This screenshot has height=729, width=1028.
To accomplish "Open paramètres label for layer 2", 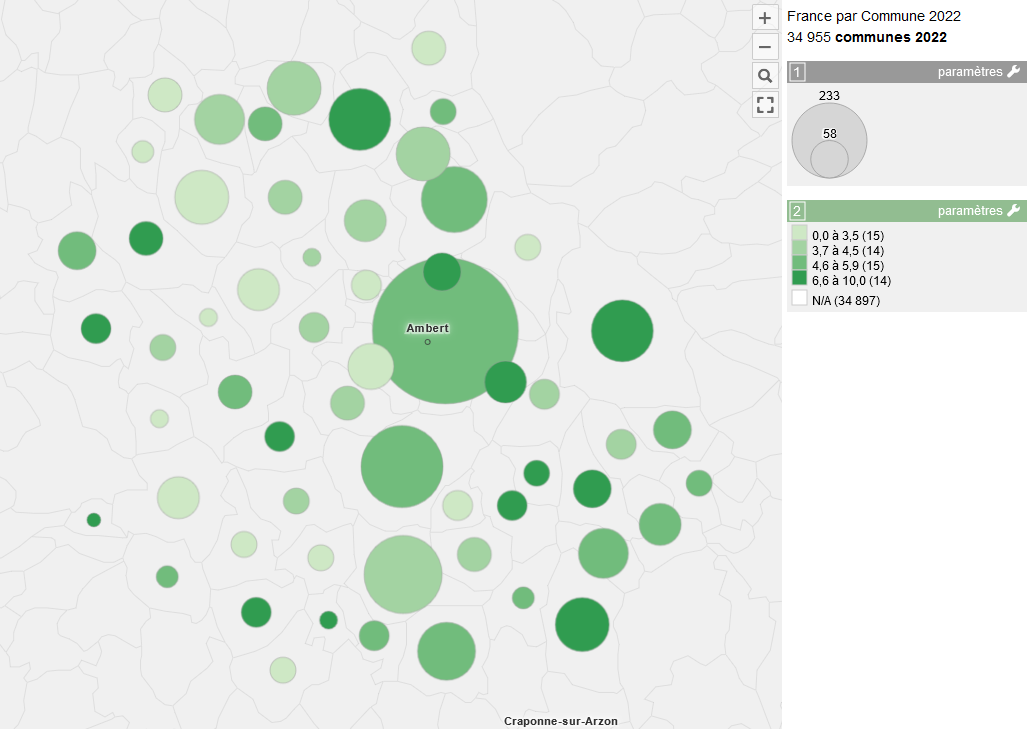I will pyautogui.click(x=969, y=211).
